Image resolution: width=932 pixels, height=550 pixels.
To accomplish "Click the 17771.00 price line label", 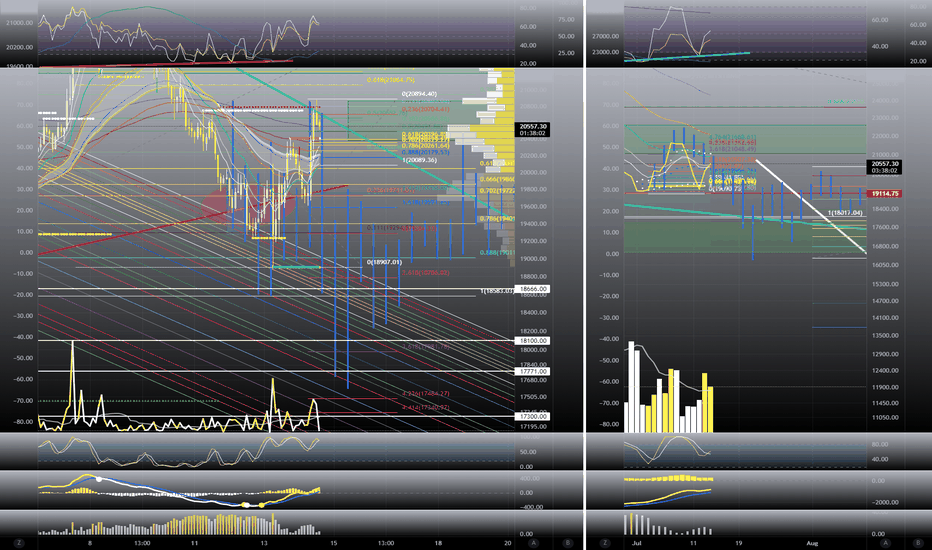I will pos(533,372).
